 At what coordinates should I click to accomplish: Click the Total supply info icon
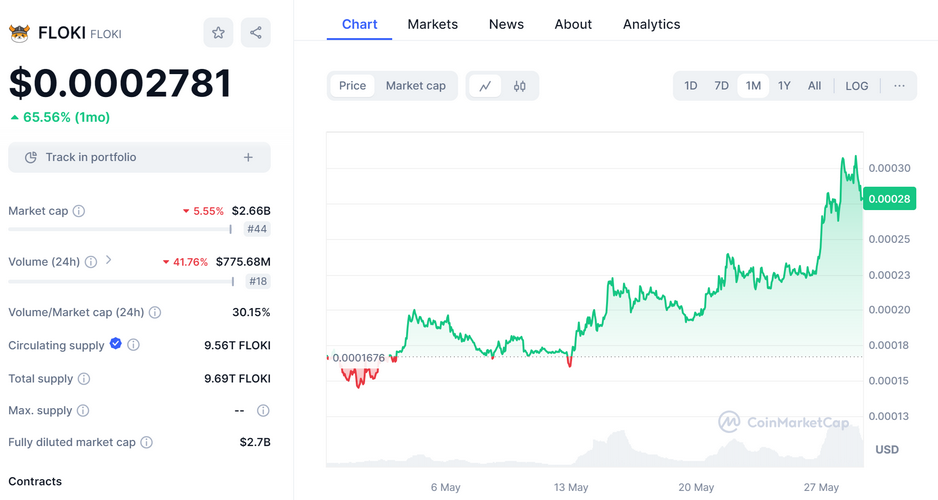click(x=84, y=379)
